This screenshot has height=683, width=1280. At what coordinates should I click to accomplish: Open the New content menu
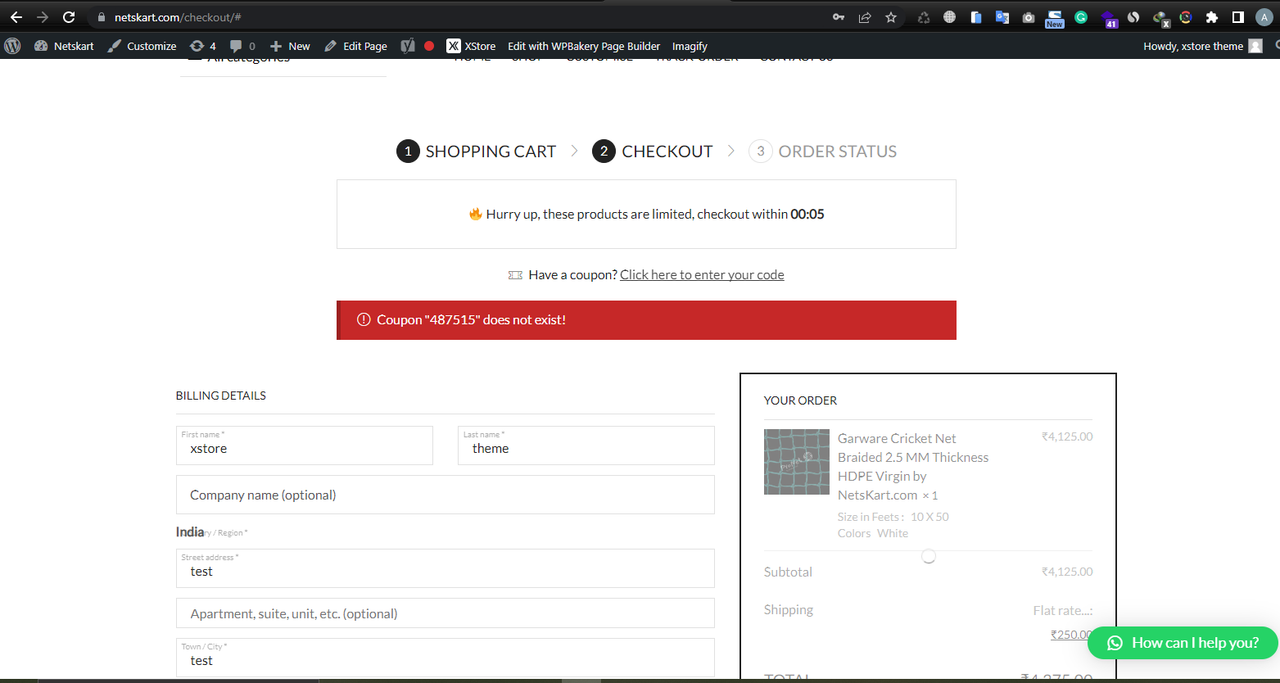290,46
